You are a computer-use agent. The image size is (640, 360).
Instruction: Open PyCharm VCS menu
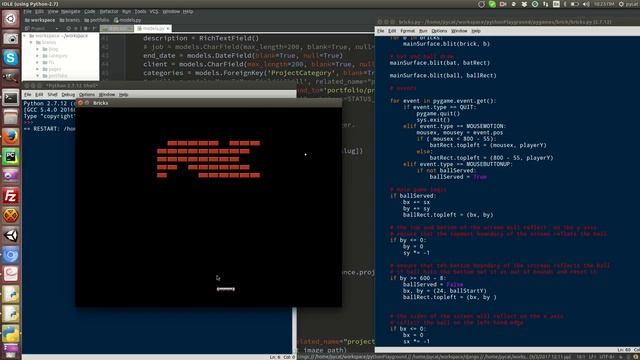click(x=154, y=11)
